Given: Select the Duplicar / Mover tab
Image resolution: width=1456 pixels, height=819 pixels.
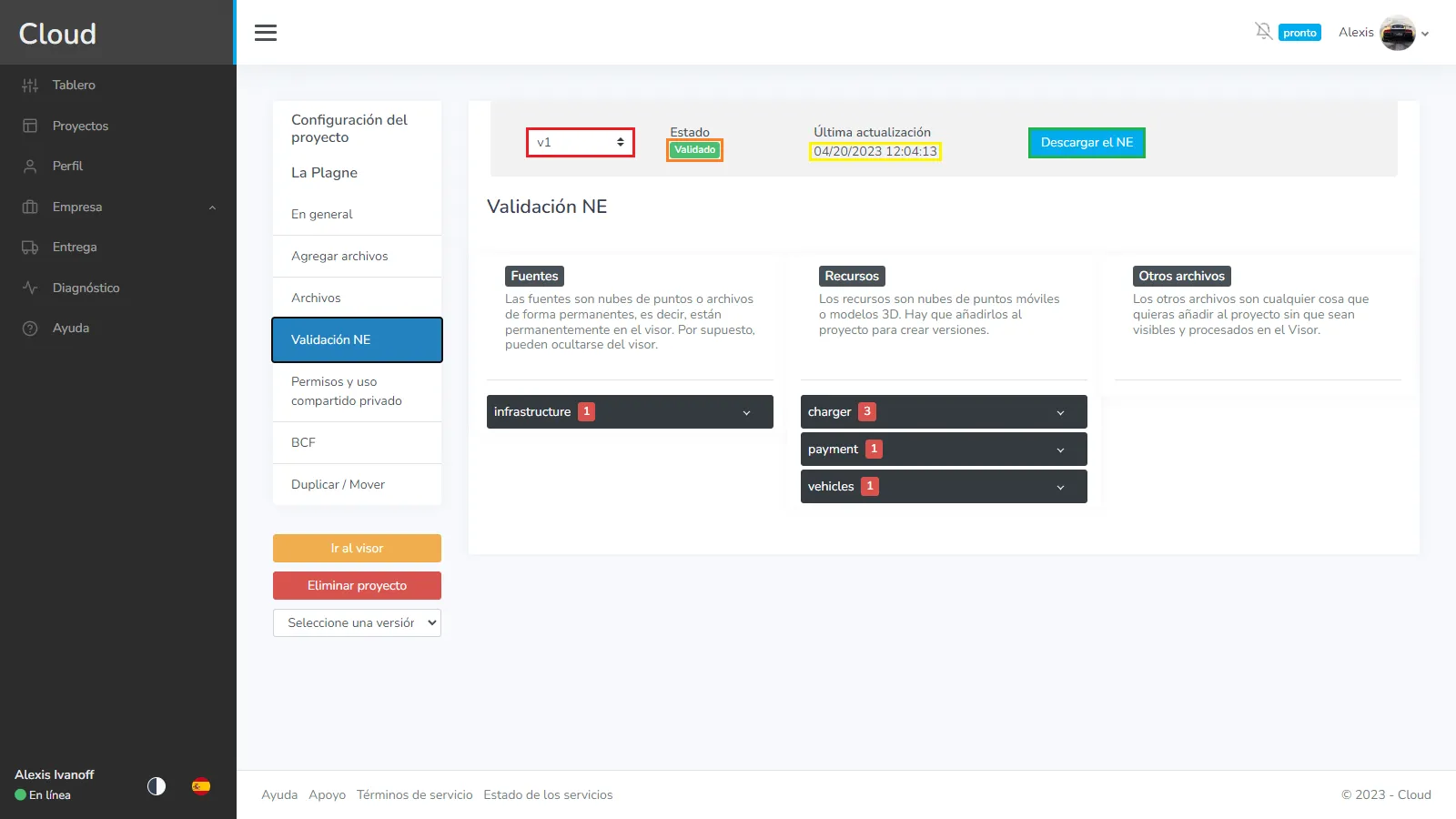Looking at the screenshot, I should pos(357,484).
